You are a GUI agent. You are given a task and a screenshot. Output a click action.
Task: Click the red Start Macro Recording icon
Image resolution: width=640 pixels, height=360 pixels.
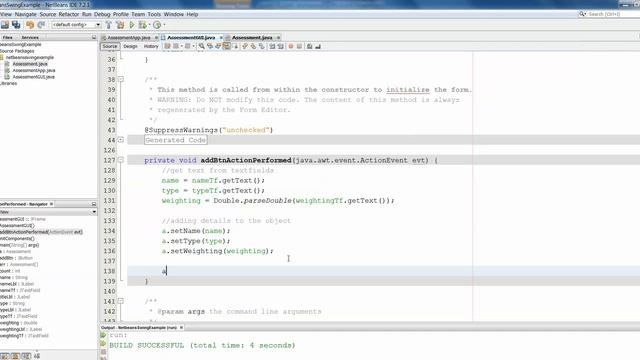tap(291, 46)
